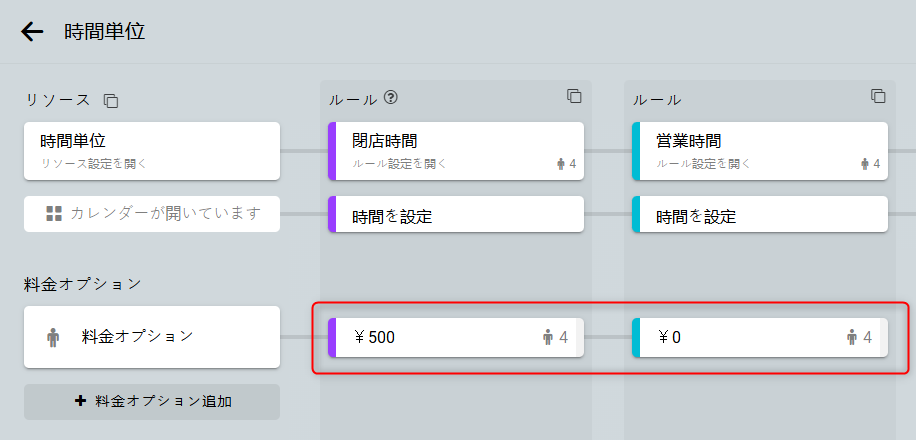
Task: Copy the 閉店時間 rule column
Action: coord(574,96)
